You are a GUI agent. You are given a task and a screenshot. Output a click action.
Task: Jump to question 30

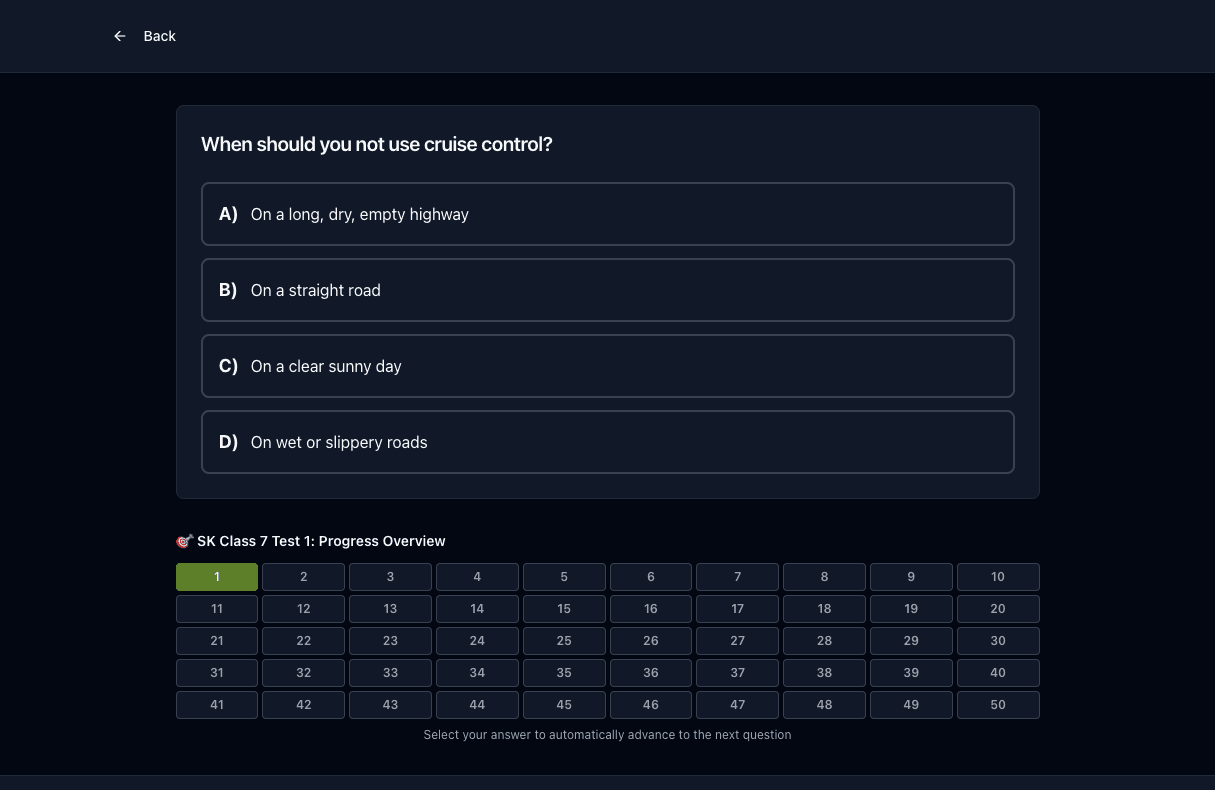998,641
